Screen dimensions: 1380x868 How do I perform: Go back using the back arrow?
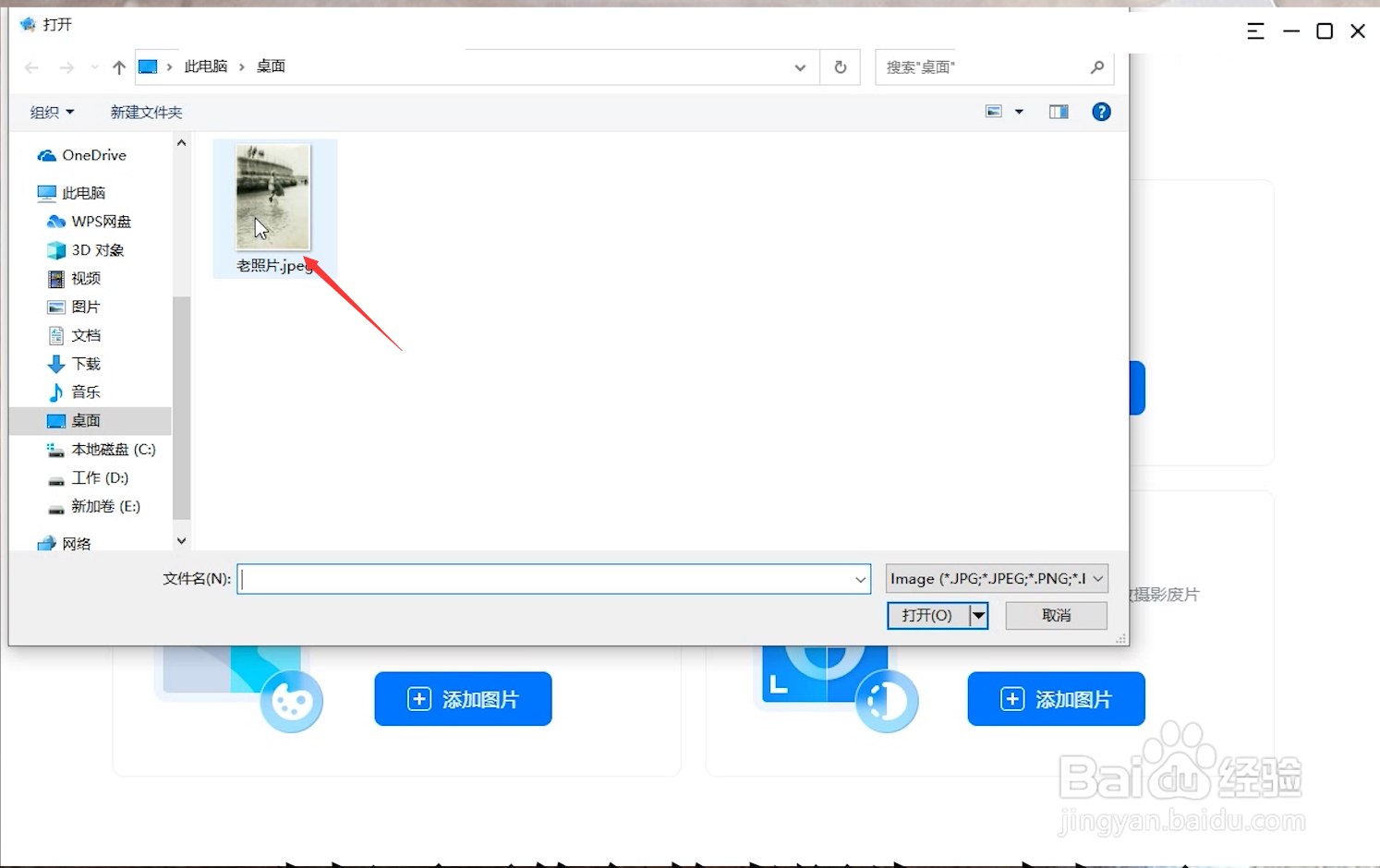(32, 67)
